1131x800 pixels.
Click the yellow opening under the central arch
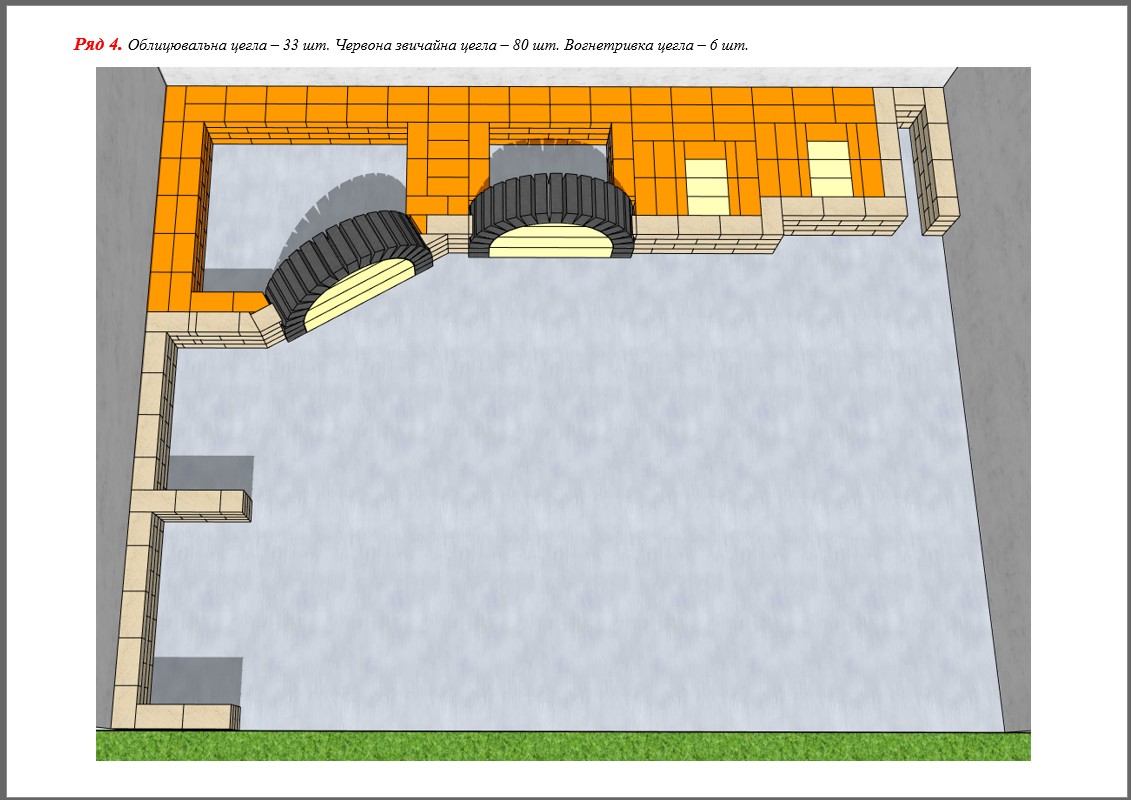553,239
